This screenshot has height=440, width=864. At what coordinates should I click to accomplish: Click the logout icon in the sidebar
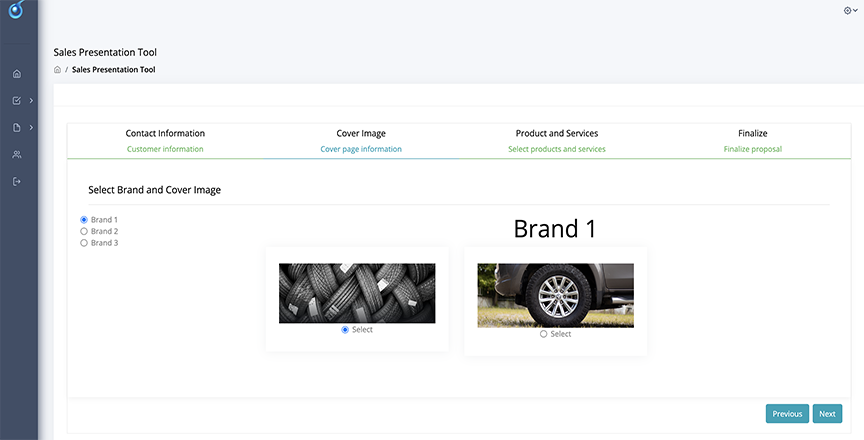pos(17,182)
